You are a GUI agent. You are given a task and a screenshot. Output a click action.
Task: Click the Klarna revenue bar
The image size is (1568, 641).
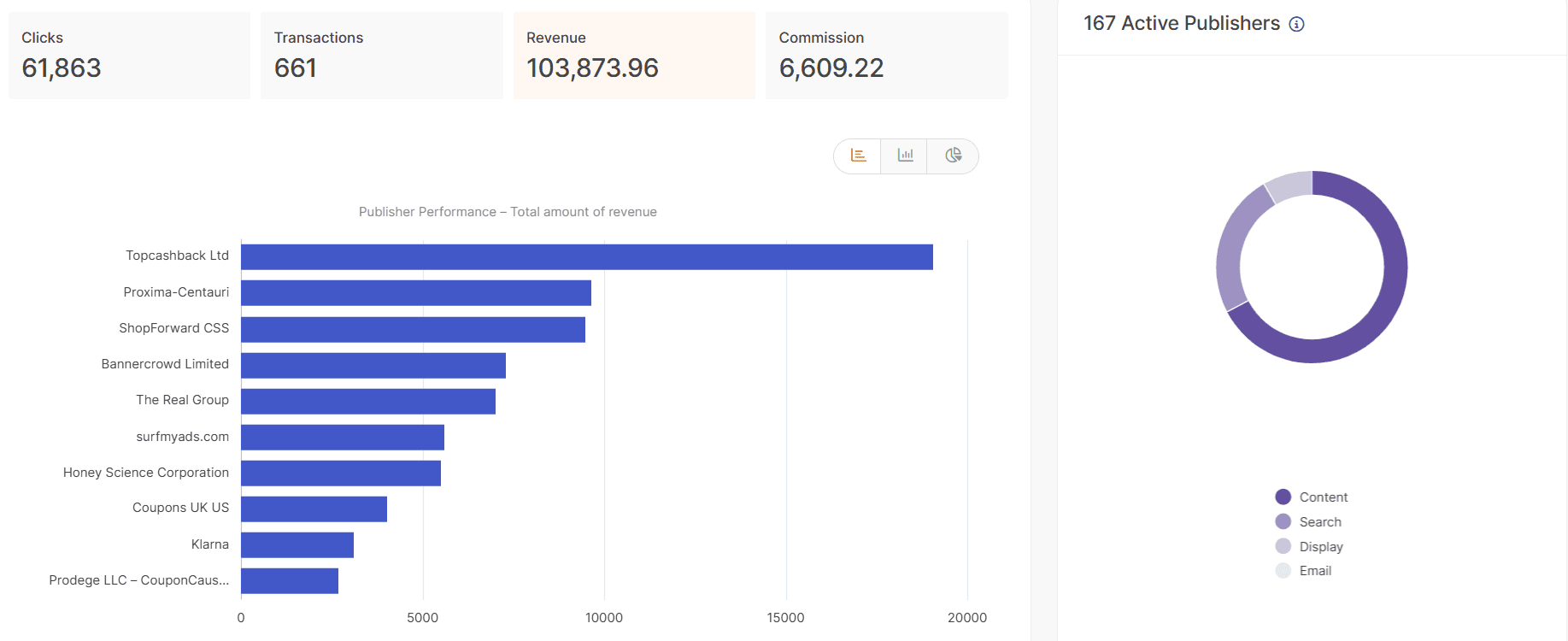tap(297, 545)
